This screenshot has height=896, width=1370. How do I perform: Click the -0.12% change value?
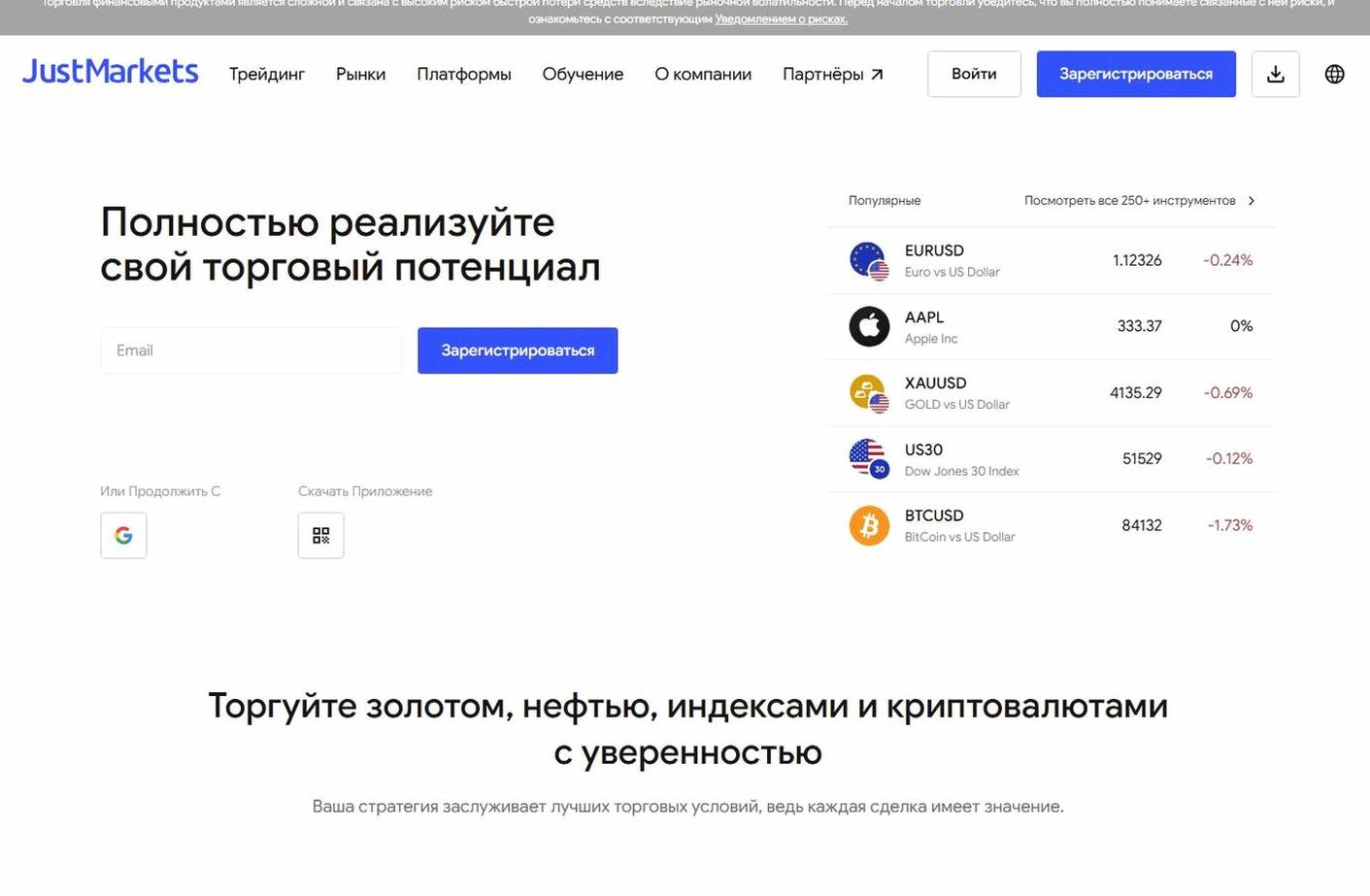click(x=1229, y=458)
